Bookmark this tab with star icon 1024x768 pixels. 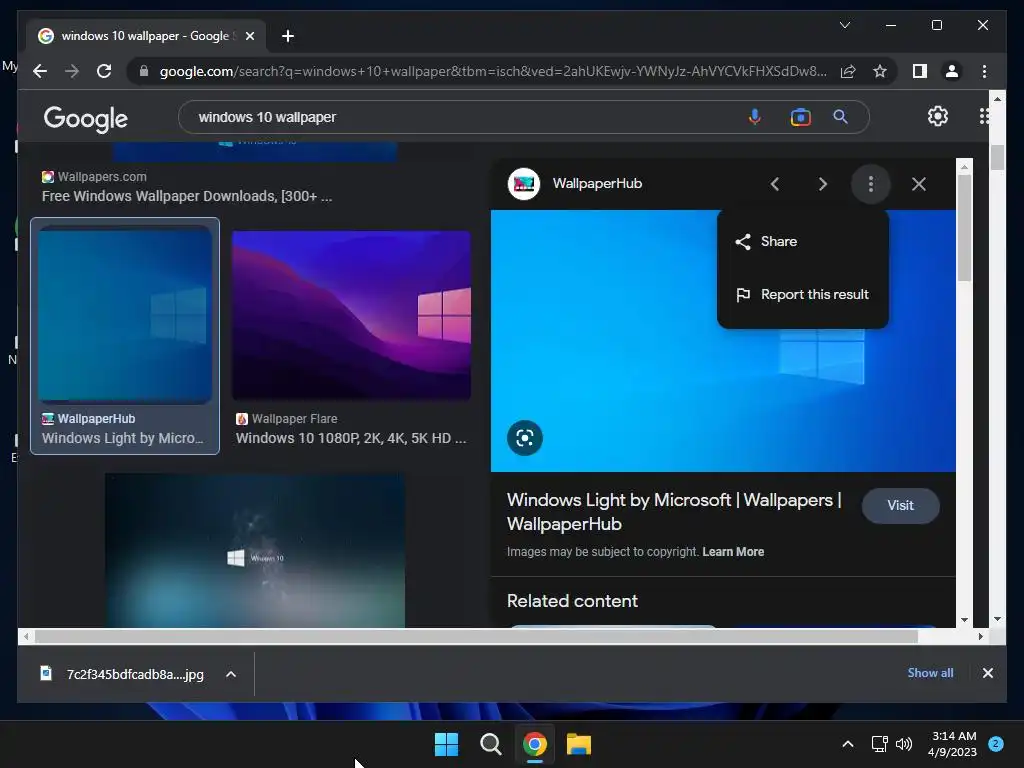(x=880, y=71)
